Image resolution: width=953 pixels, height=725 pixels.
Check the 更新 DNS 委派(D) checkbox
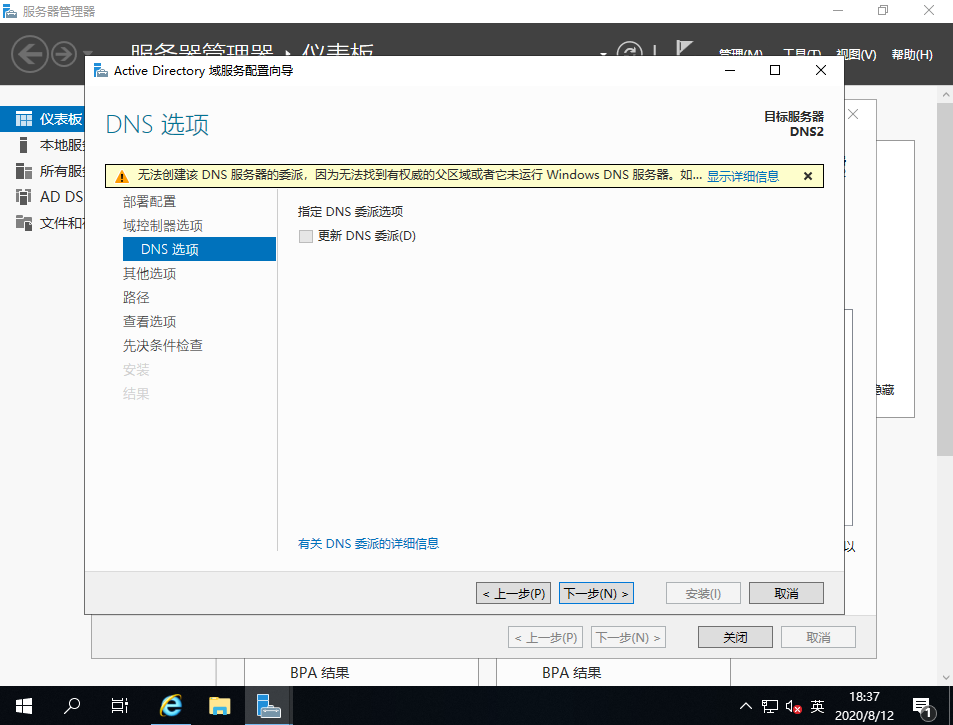306,236
